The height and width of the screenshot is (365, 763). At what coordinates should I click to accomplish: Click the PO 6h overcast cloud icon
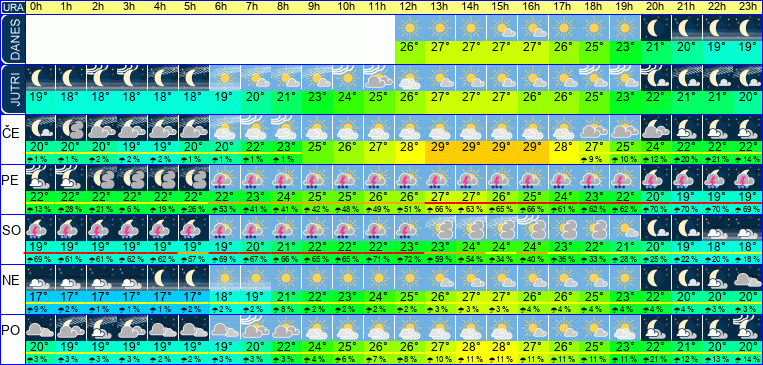tap(224, 328)
